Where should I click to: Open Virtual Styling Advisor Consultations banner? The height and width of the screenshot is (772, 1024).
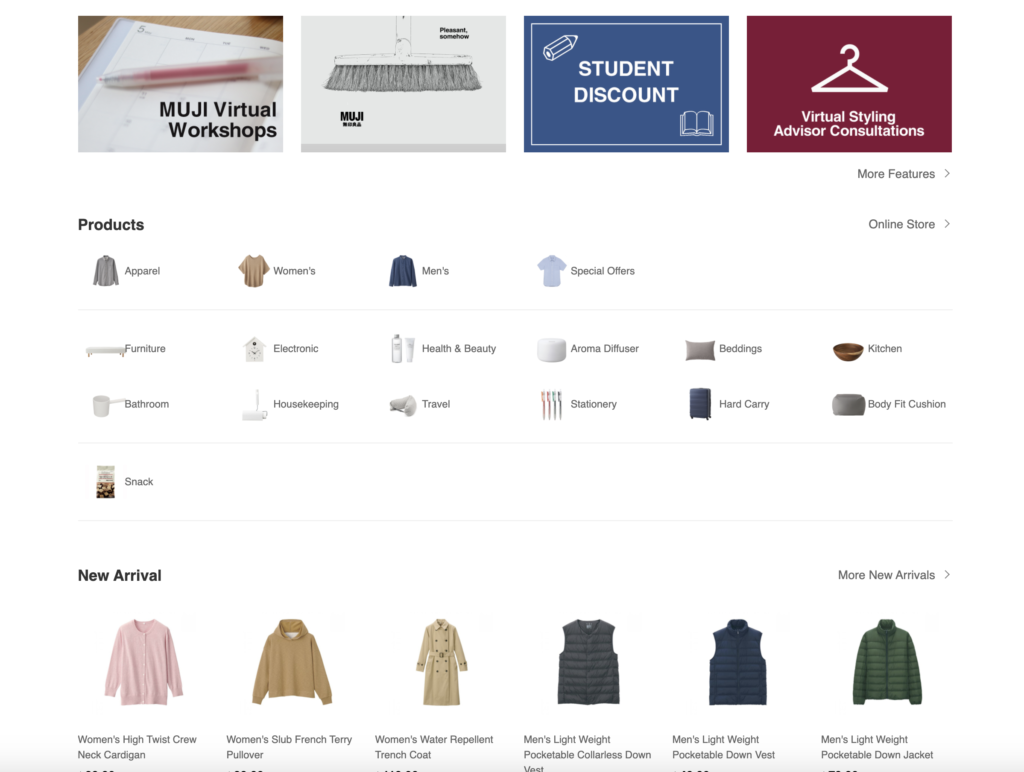(849, 84)
